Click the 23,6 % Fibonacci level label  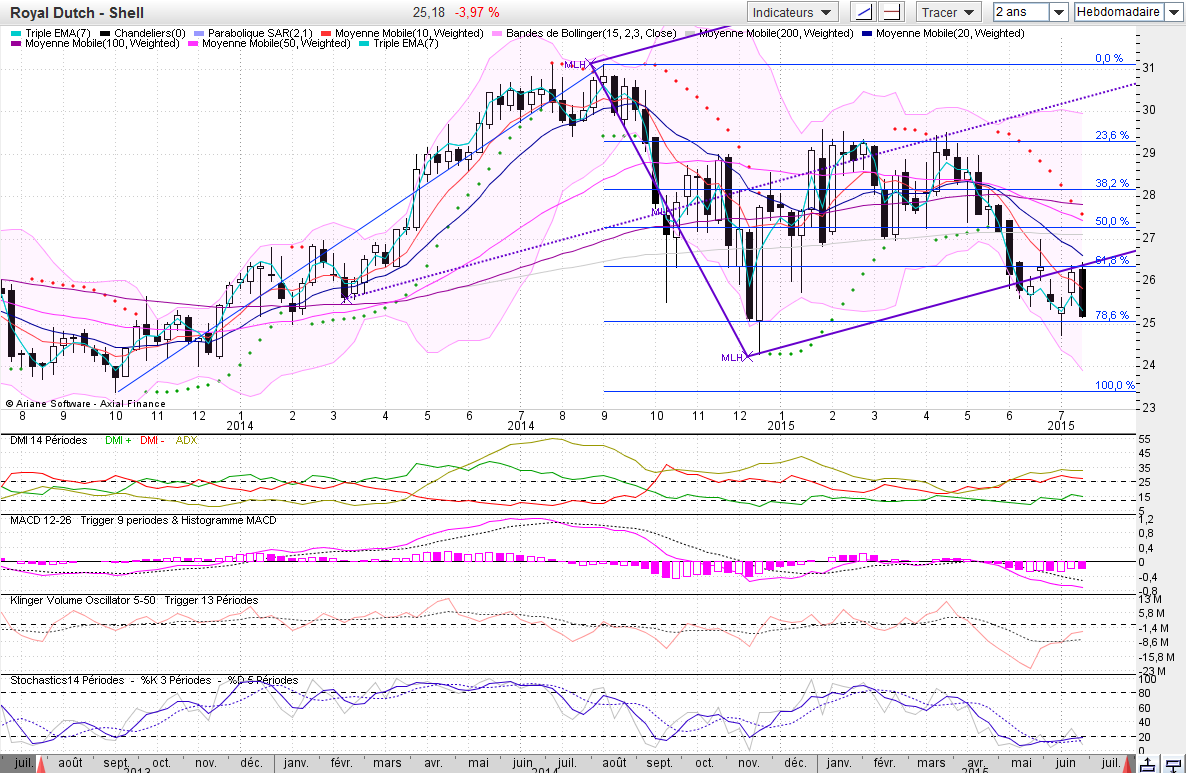coord(1112,135)
